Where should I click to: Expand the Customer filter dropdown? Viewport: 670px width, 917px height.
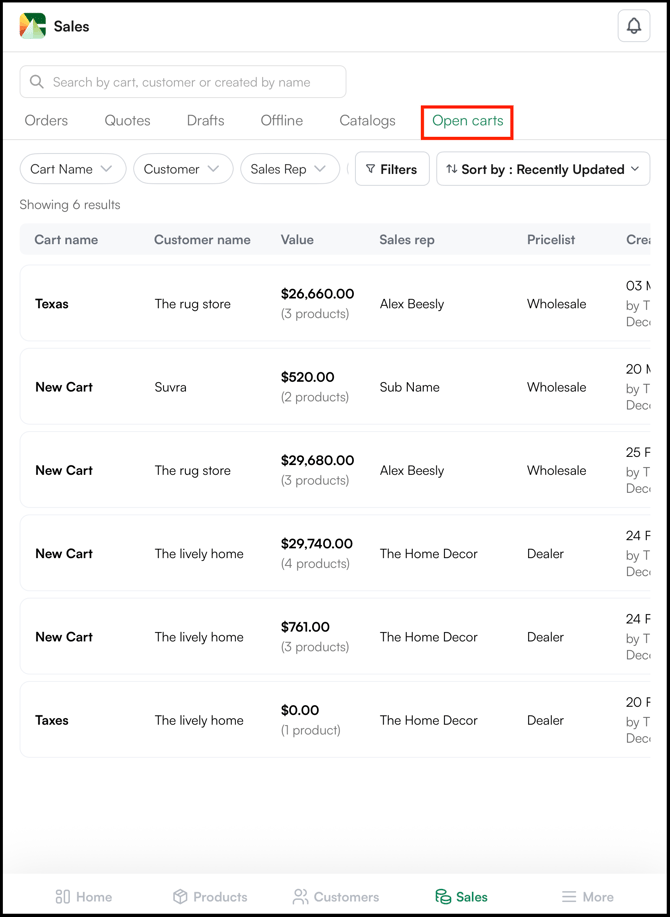pyautogui.click(x=183, y=169)
